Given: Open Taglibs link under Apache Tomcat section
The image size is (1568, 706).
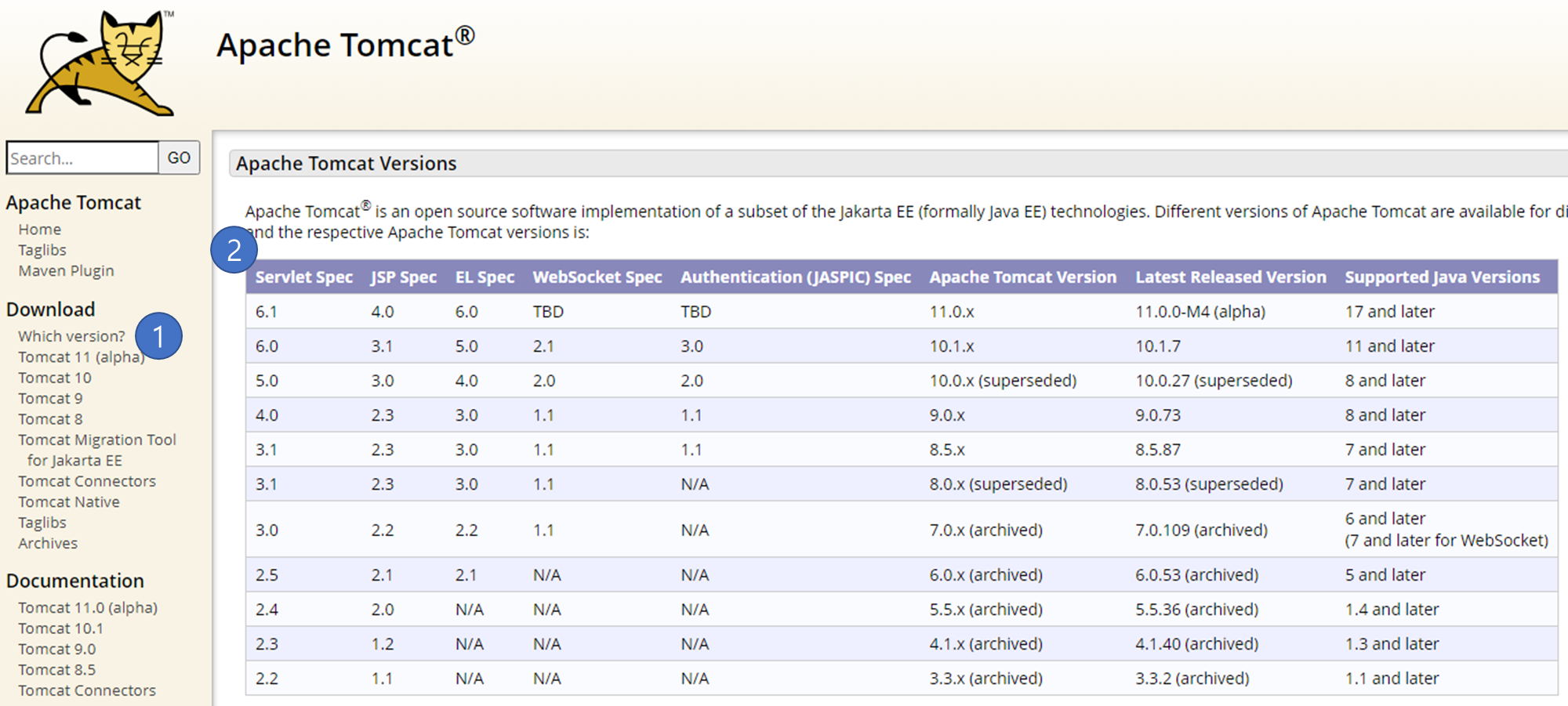Looking at the screenshot, I should [x=42, y=250].
